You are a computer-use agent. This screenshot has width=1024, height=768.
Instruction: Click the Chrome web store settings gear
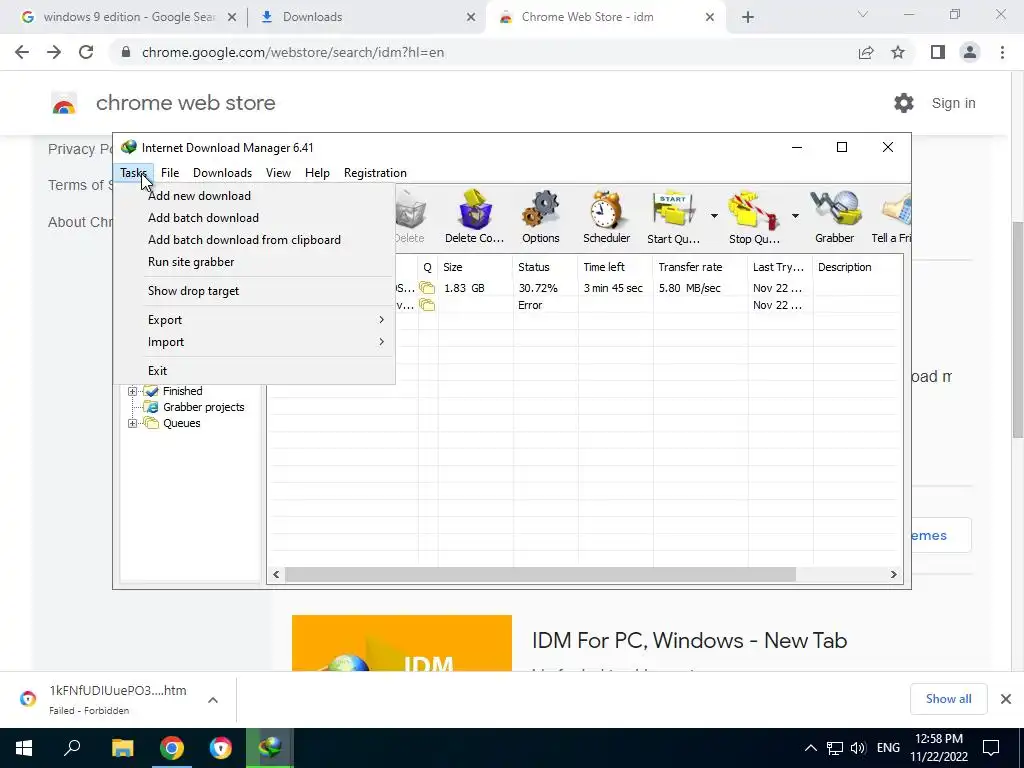click(x=904, y=103)
